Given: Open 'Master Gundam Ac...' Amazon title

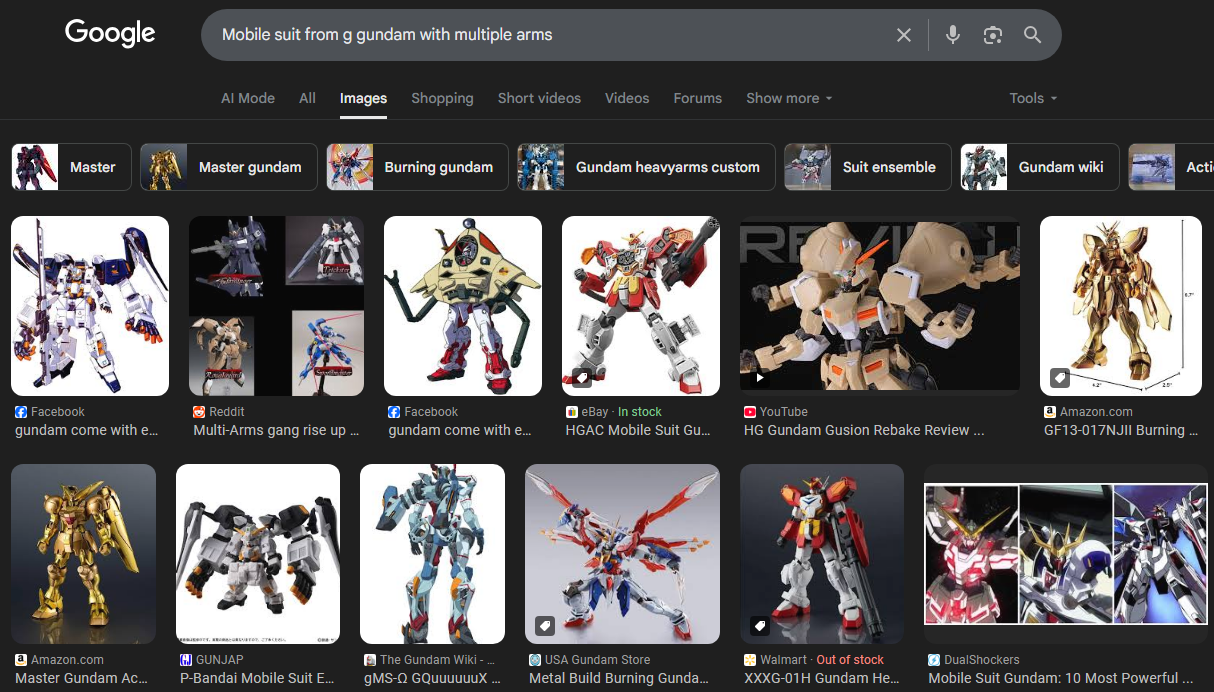Looking at the screenshot, I should click(x=82, y=678).
